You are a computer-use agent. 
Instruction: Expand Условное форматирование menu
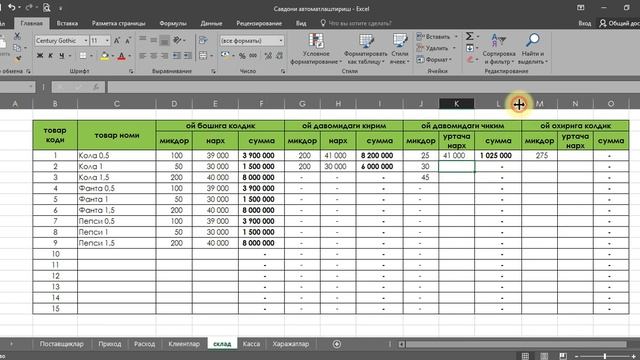pos(316,49)
